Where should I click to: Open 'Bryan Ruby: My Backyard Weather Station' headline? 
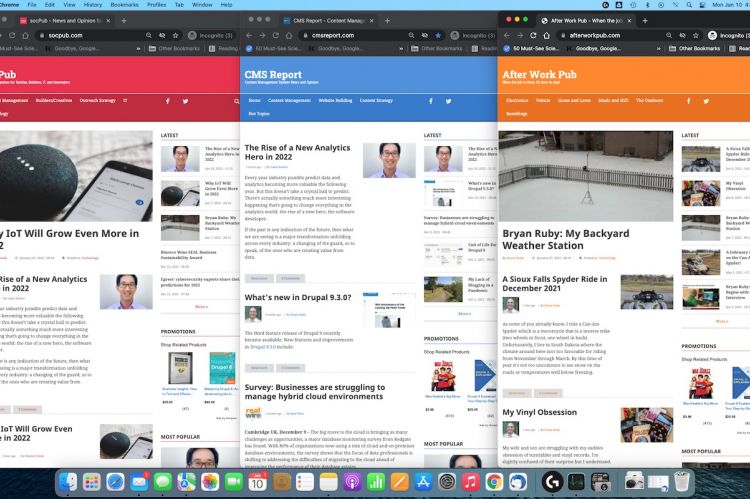(x=566, y=240)
